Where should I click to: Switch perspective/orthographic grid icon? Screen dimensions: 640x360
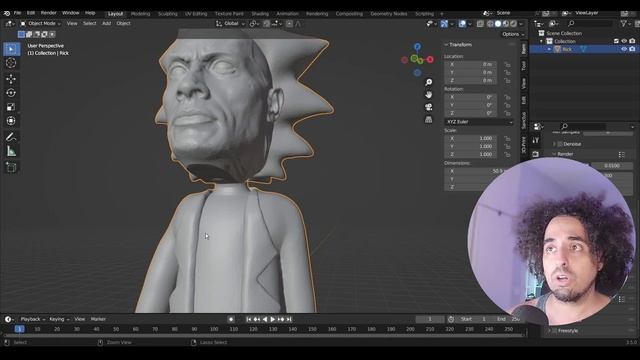(429, 120)
